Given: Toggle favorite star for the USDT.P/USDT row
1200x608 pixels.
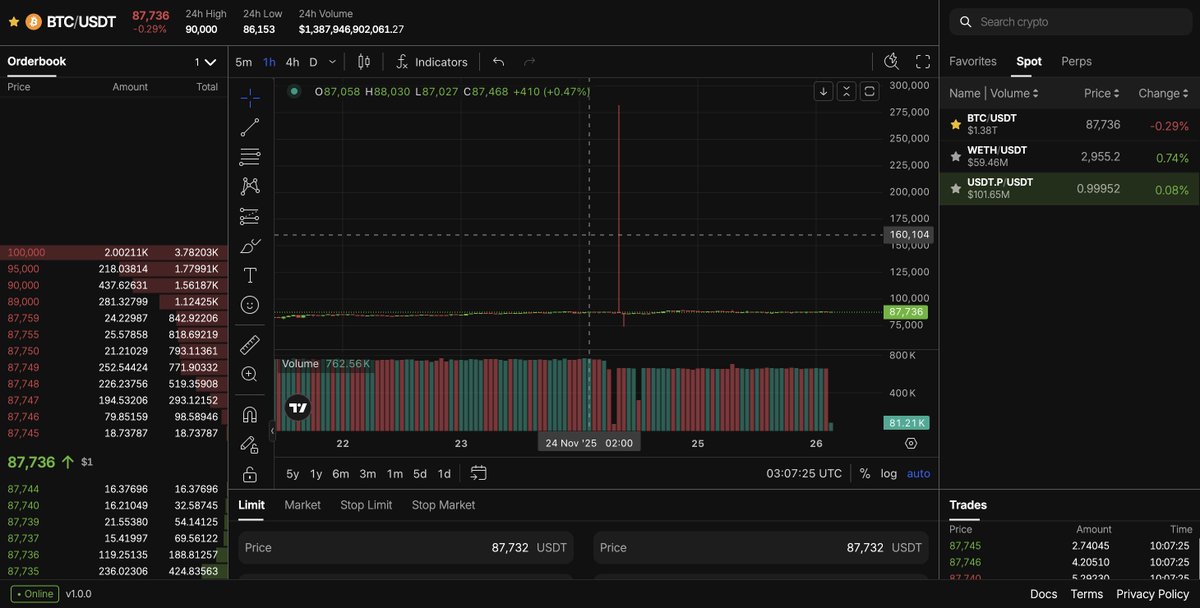Looking at the screenshot, I should tap(956, 189).
